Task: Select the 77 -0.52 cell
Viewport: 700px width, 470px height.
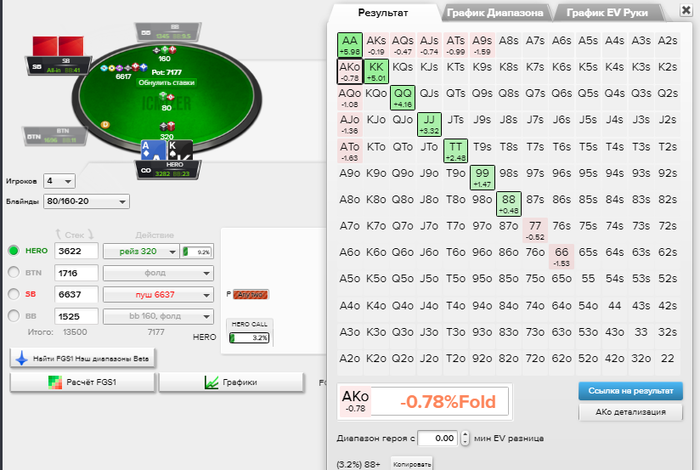Action: coord(535,230)
